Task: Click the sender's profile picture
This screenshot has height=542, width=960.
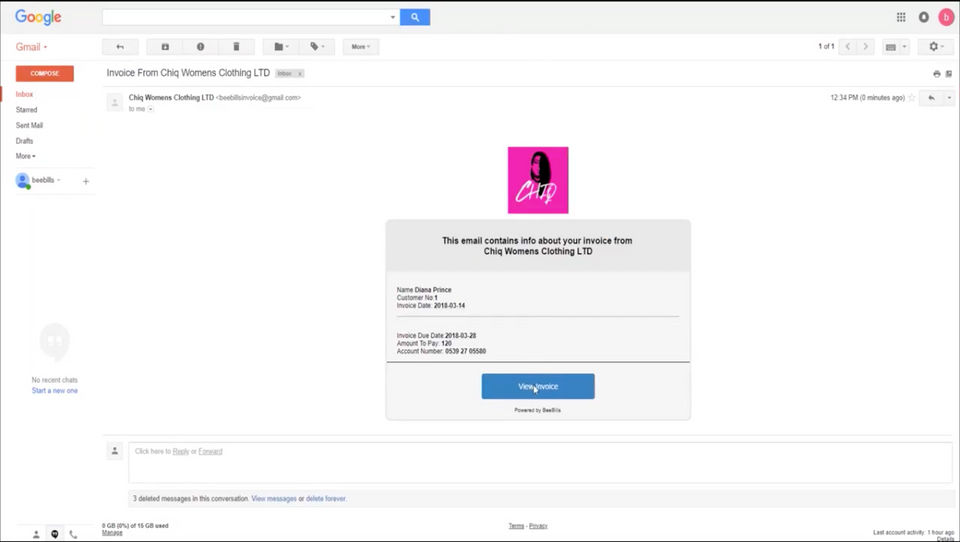Action: coord(114,102)
